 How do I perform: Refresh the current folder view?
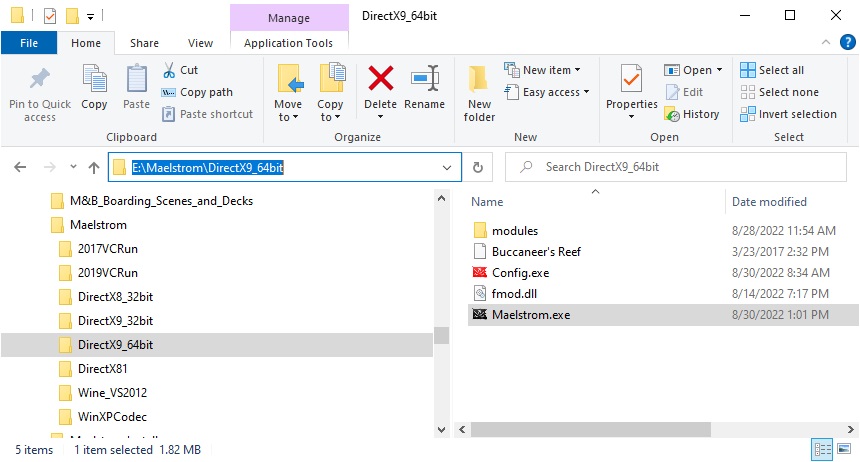tap(478, 168)
